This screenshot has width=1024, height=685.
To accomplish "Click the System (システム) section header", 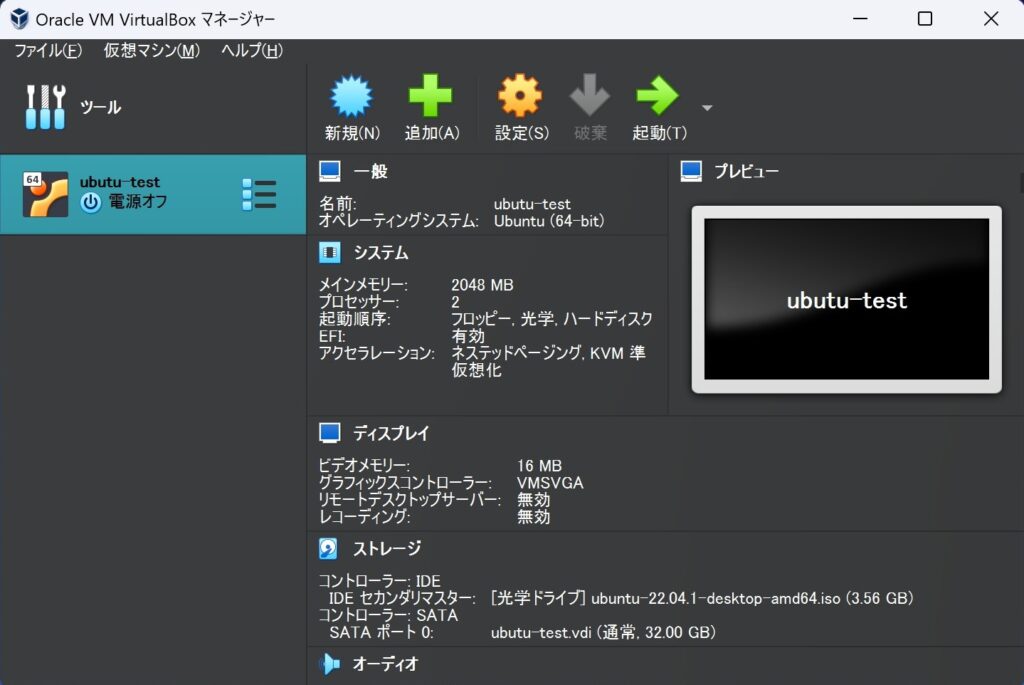I will (380, 253).
